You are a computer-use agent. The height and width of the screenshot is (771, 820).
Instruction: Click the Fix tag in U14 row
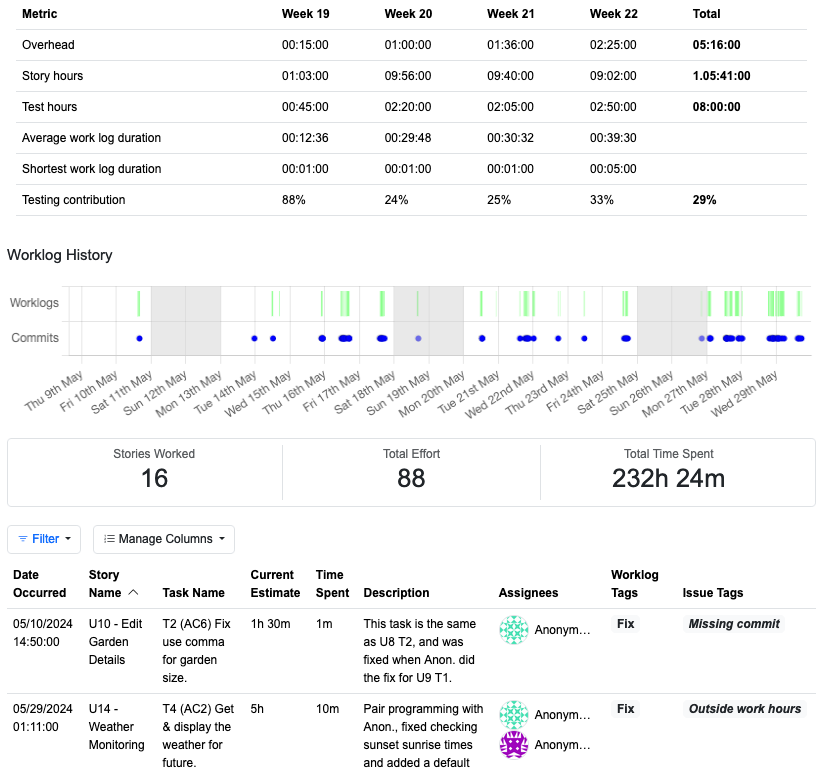click(625, 709)
